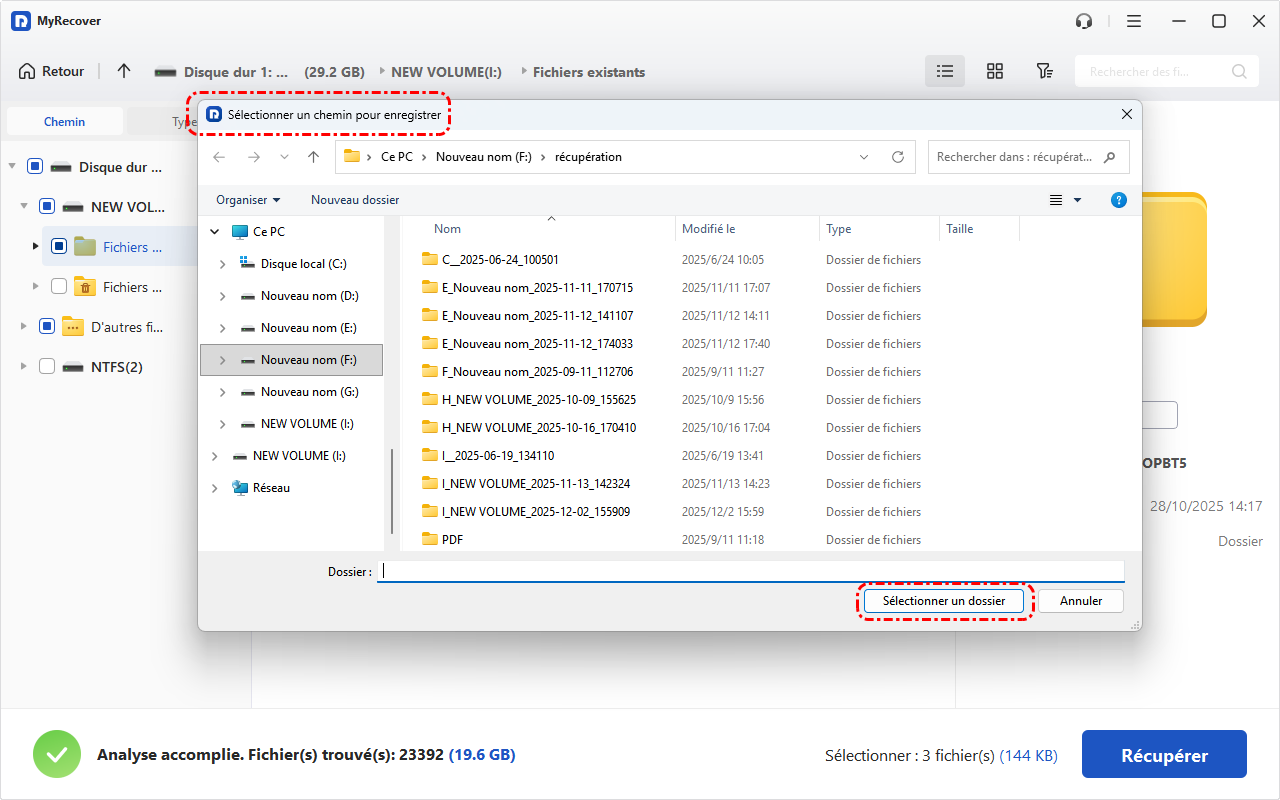The image size is (1280, 800).
Task: Click the headset support icon
Action: click(1083, 21)
